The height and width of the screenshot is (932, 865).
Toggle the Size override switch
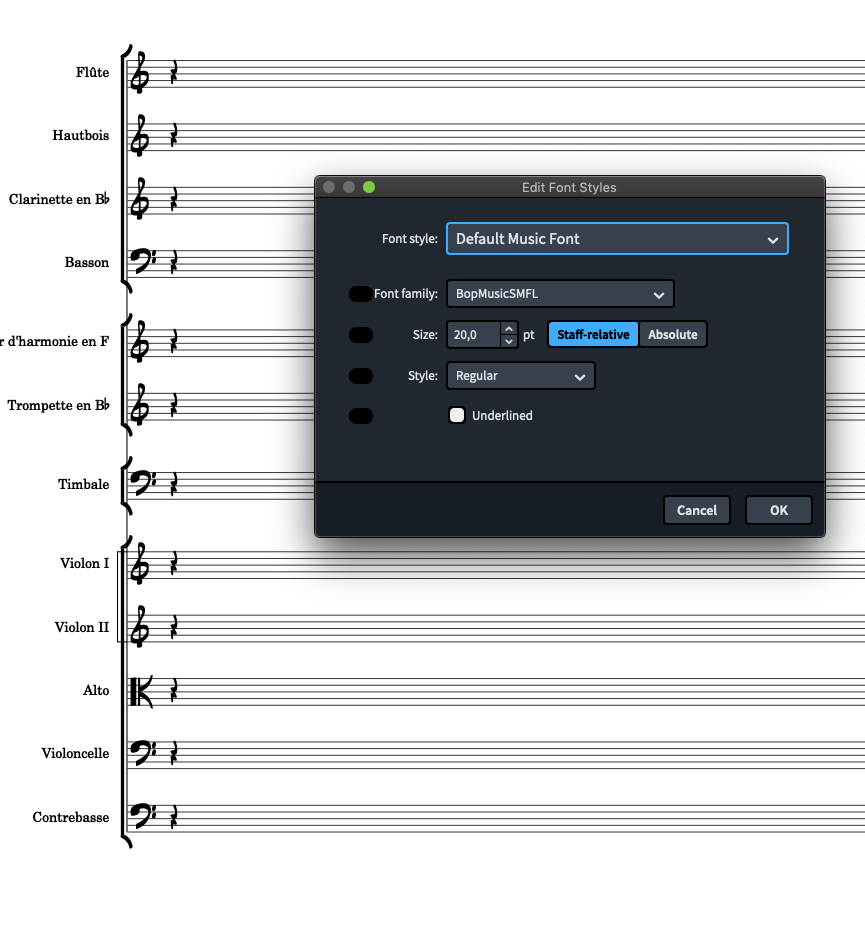pos(361,335)
